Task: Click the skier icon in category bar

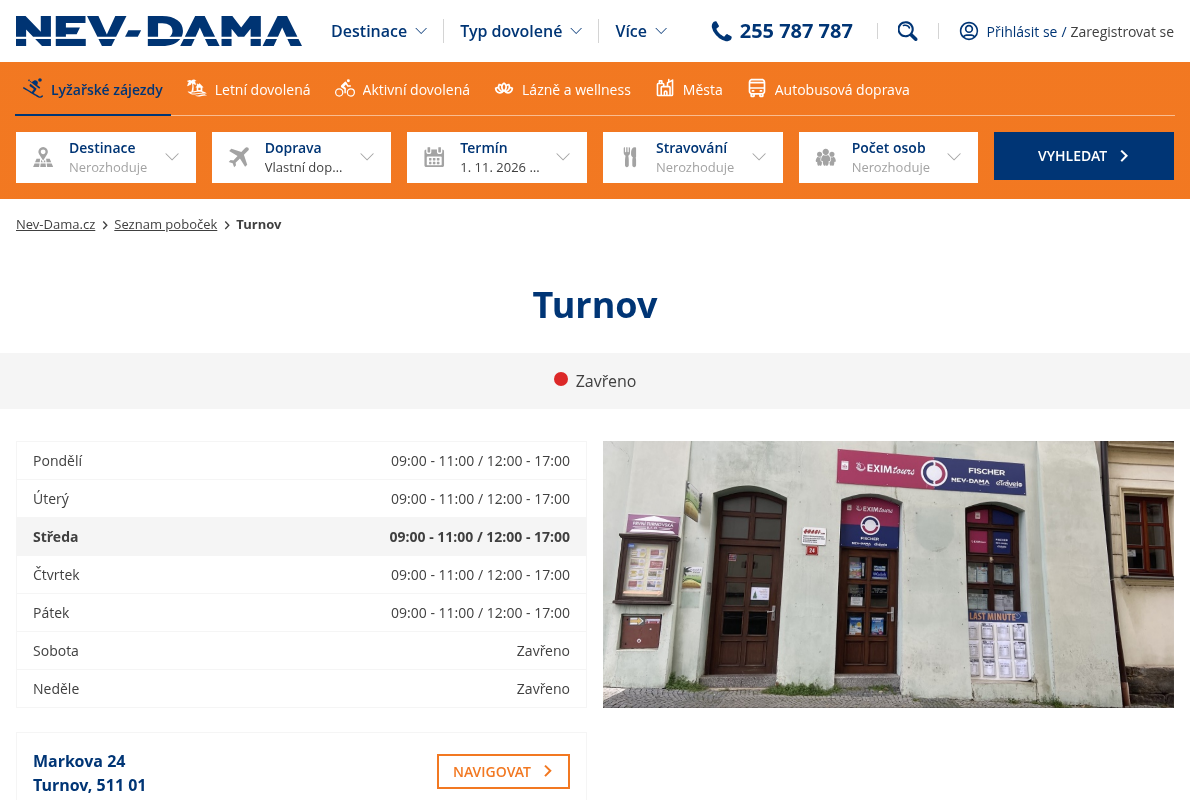Action: 34,89
